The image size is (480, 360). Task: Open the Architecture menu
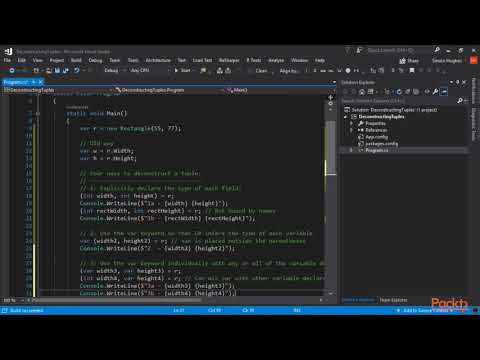click(158, 60)
